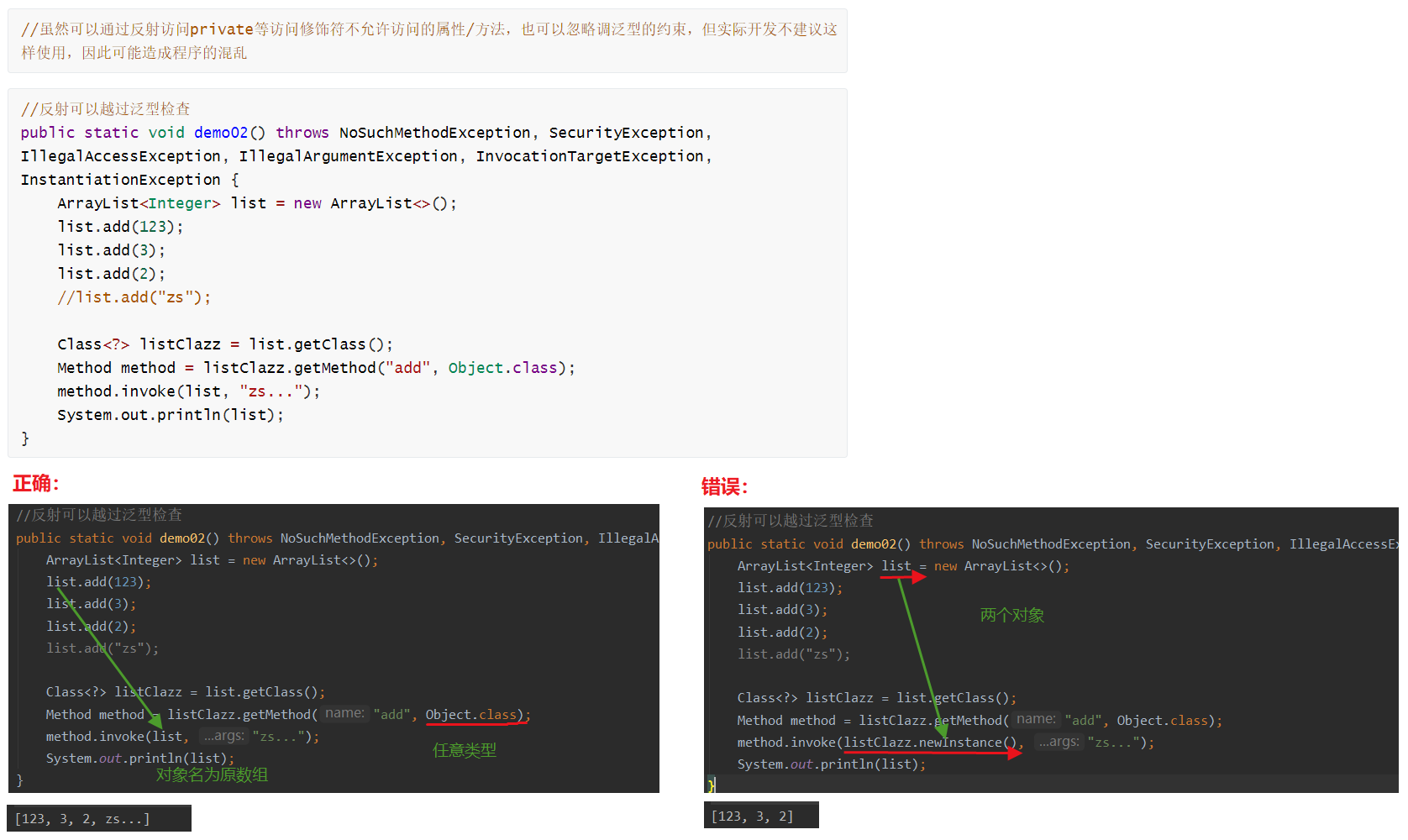Click the "...args:" parameter hint in left dark screenshot
This screenshot has height=840, width=1408.
click(x=224, y=736)
